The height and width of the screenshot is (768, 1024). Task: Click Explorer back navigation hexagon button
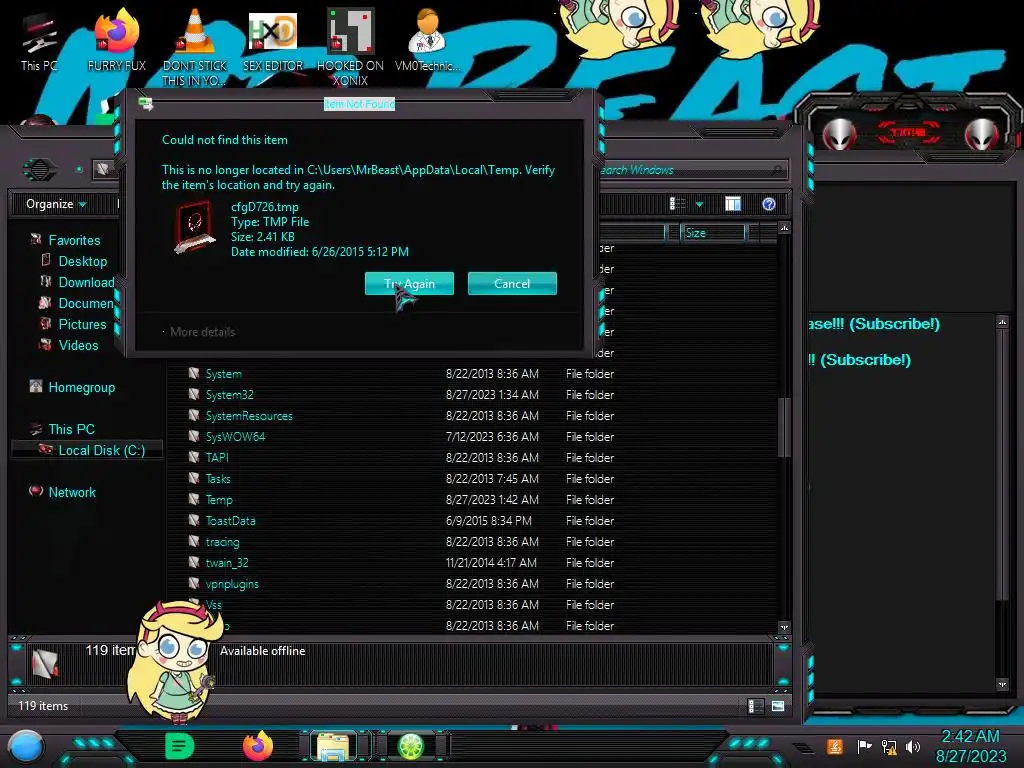pos(39,170)
